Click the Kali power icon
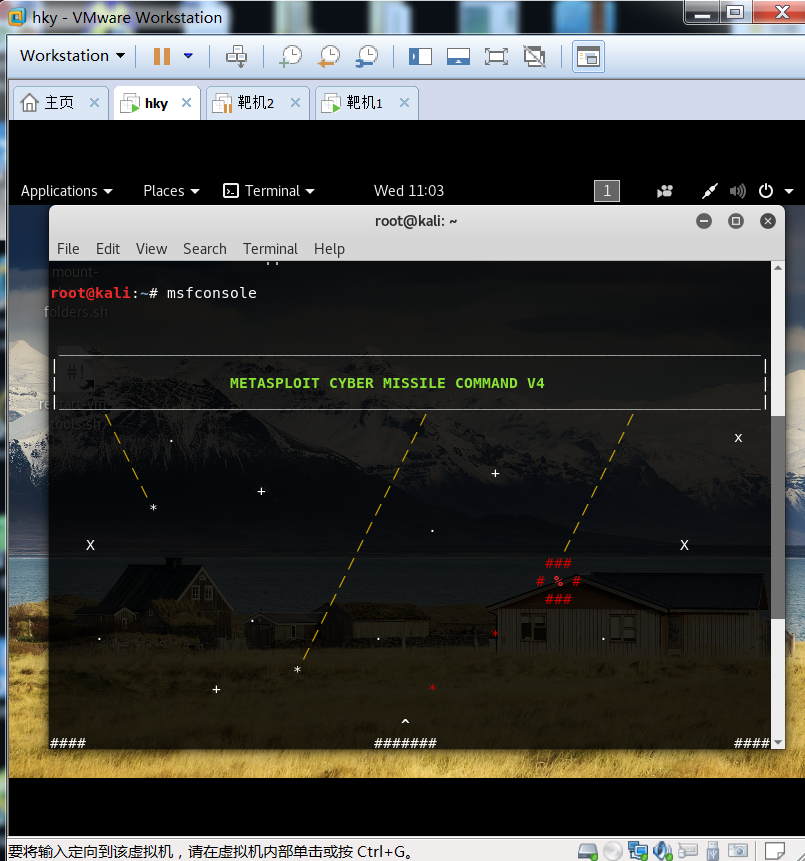This screenshot has width=805, height=861. pyautogui.click(x=765, y=191)
